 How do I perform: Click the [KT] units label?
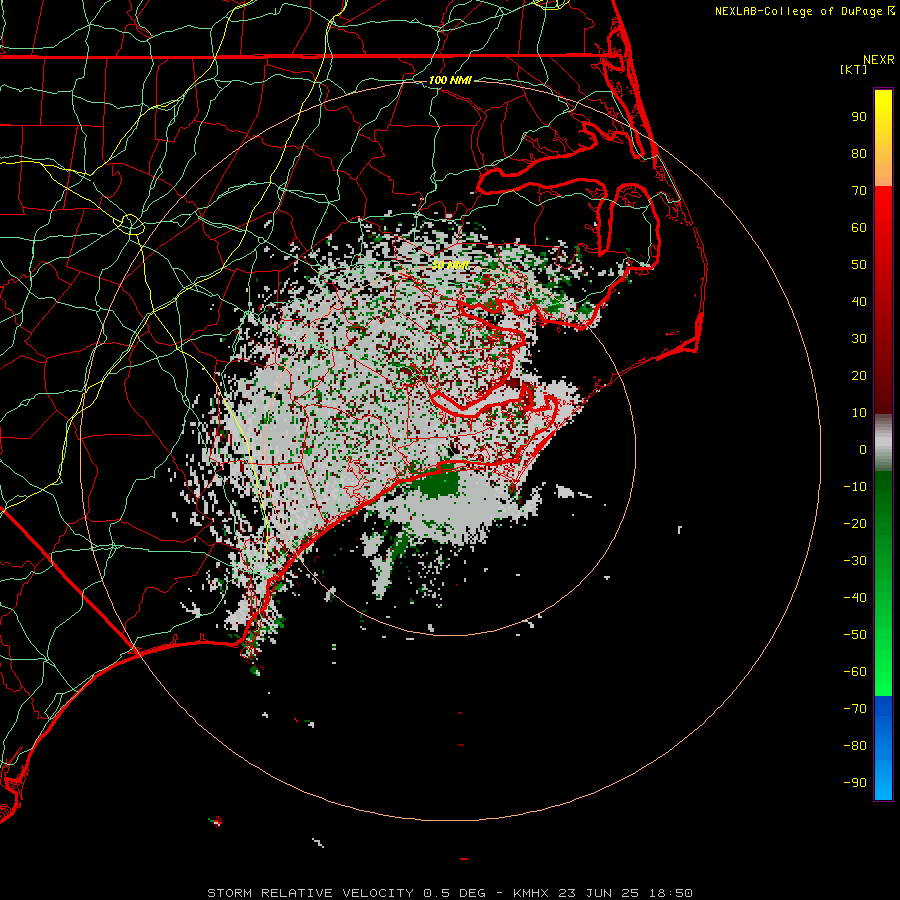click(853, 69)
